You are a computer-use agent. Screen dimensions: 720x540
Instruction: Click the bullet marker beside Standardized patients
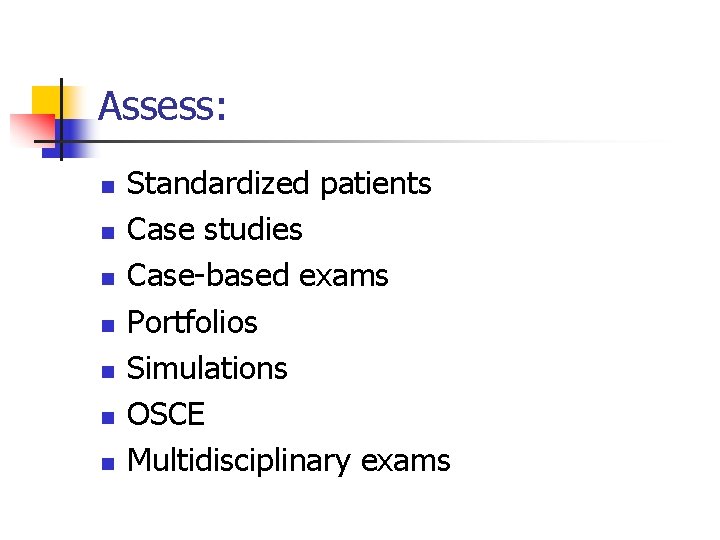click(x=107, y=187)
